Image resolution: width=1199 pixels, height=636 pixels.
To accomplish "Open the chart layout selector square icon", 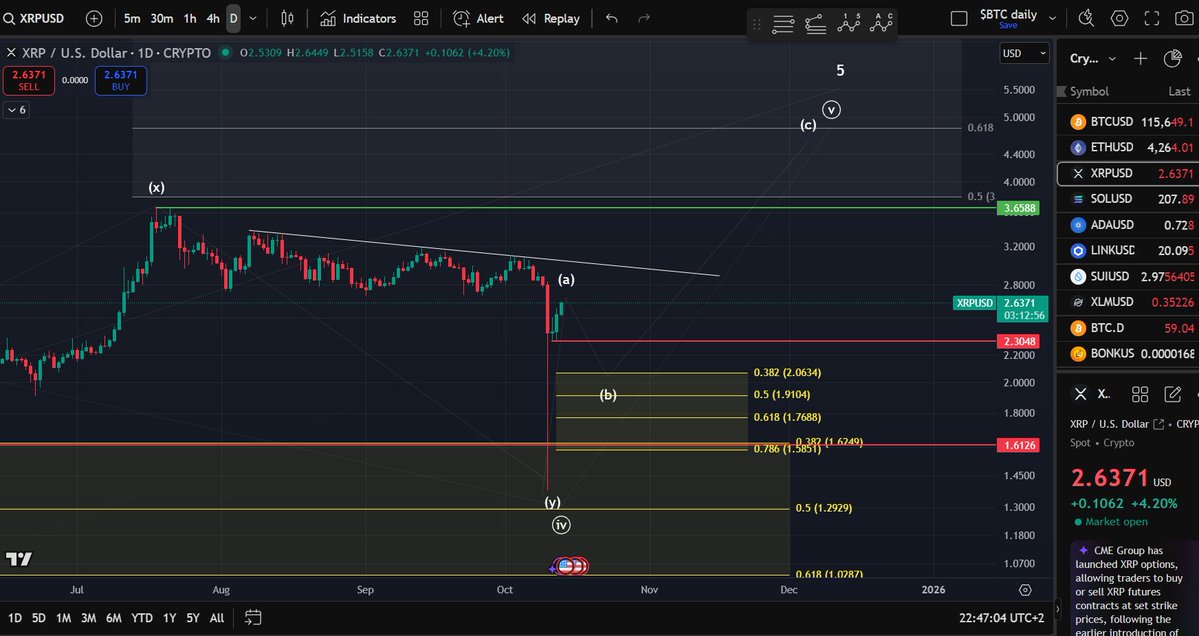I will [959, 18].
